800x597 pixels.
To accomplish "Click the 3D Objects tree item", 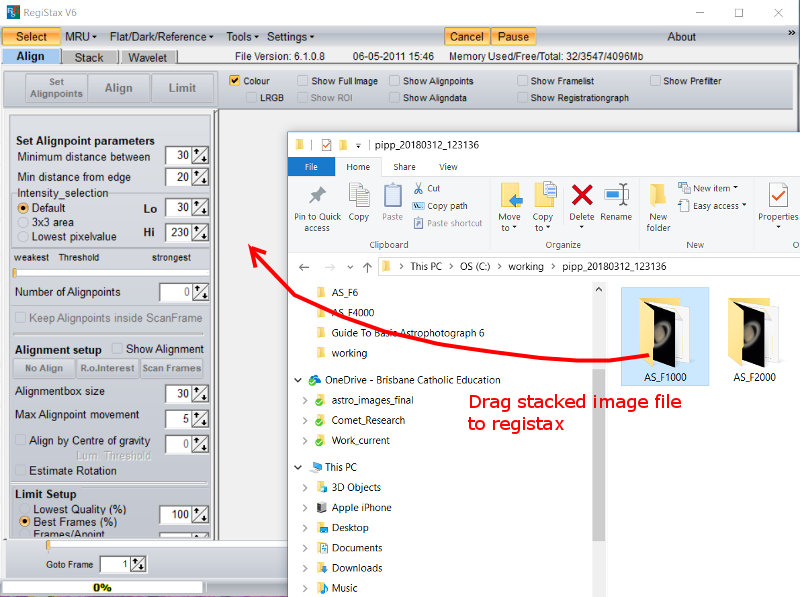I will pos(356,487).
